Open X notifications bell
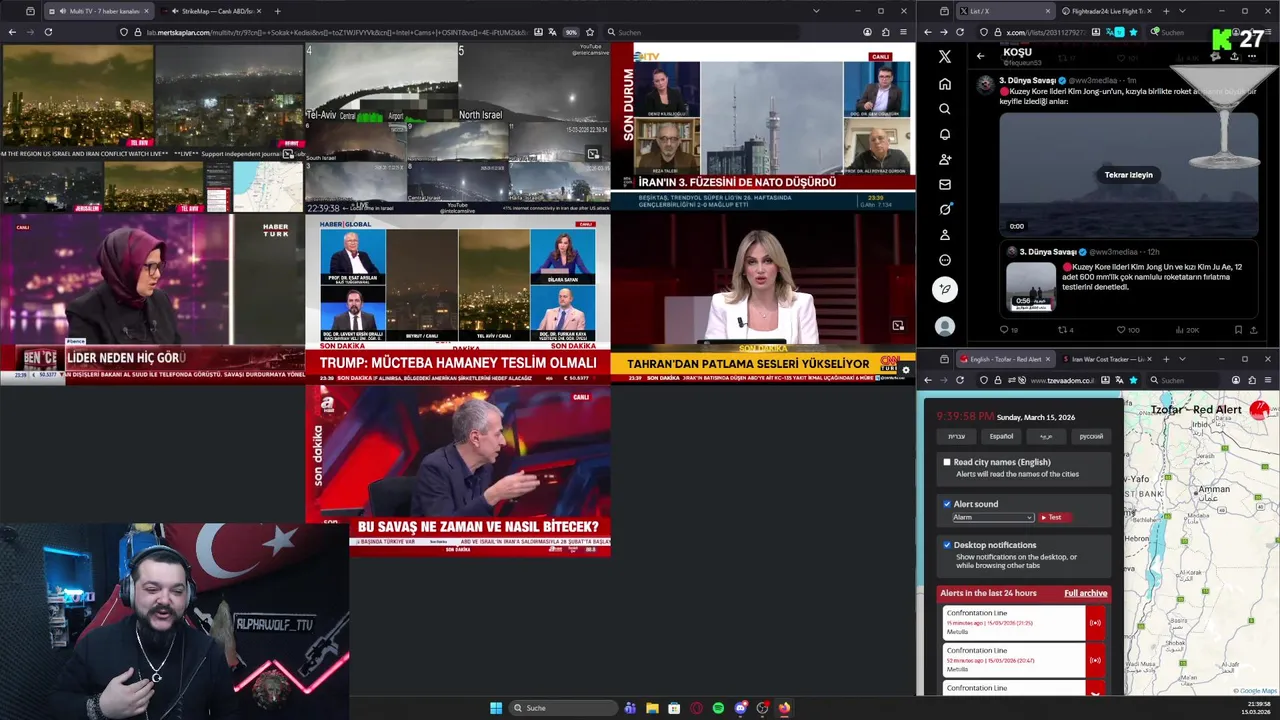 944,134
